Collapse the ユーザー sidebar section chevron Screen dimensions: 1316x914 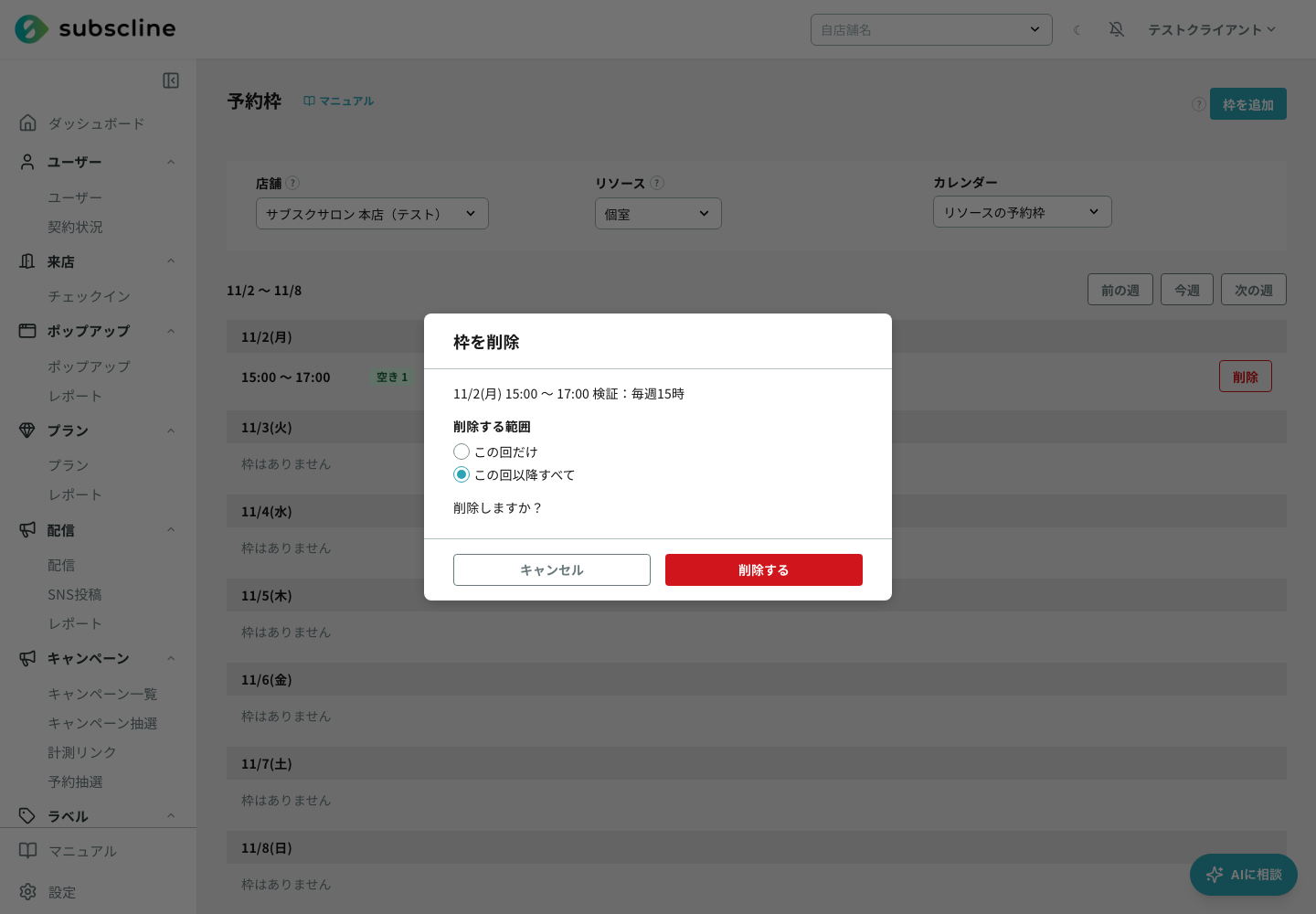[x=171, y=162]
